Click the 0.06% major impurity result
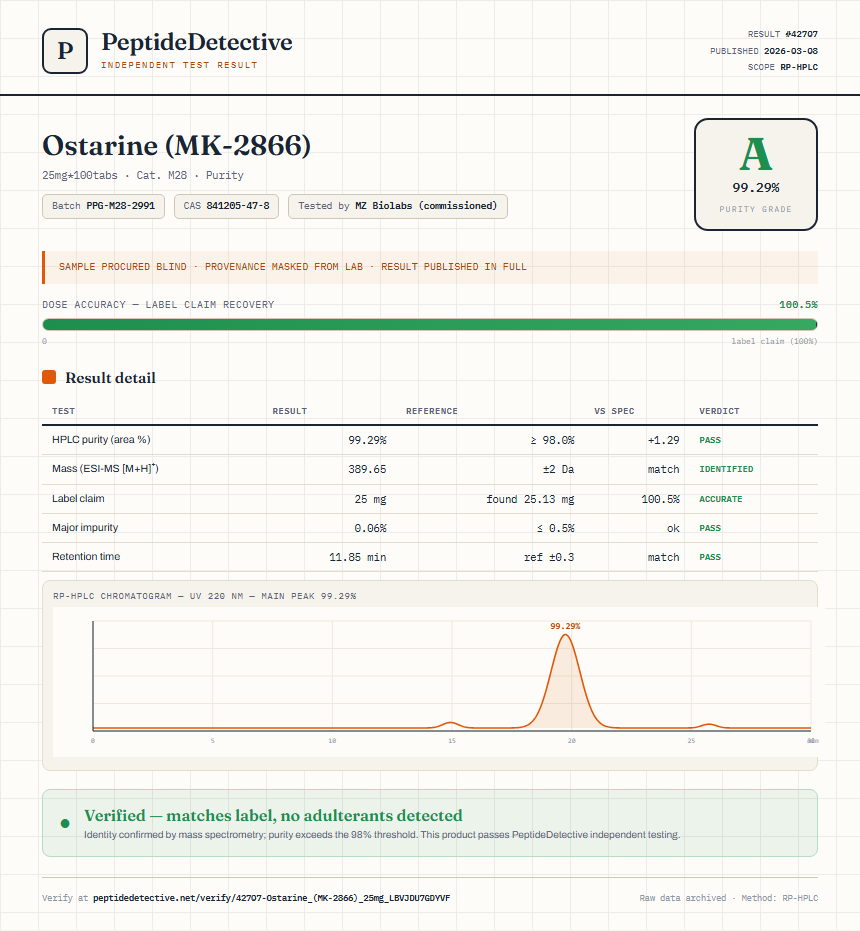The height and width of the screenshot is (931, 860). pos(371,528)
